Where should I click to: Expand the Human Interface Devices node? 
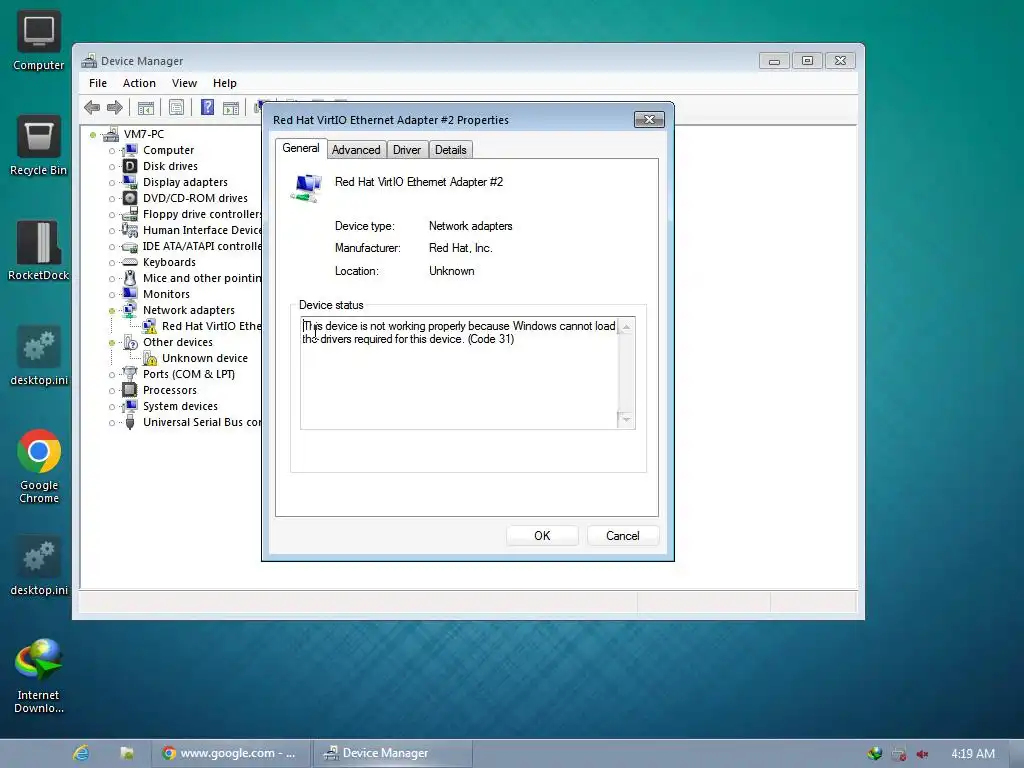pos(112,231)
